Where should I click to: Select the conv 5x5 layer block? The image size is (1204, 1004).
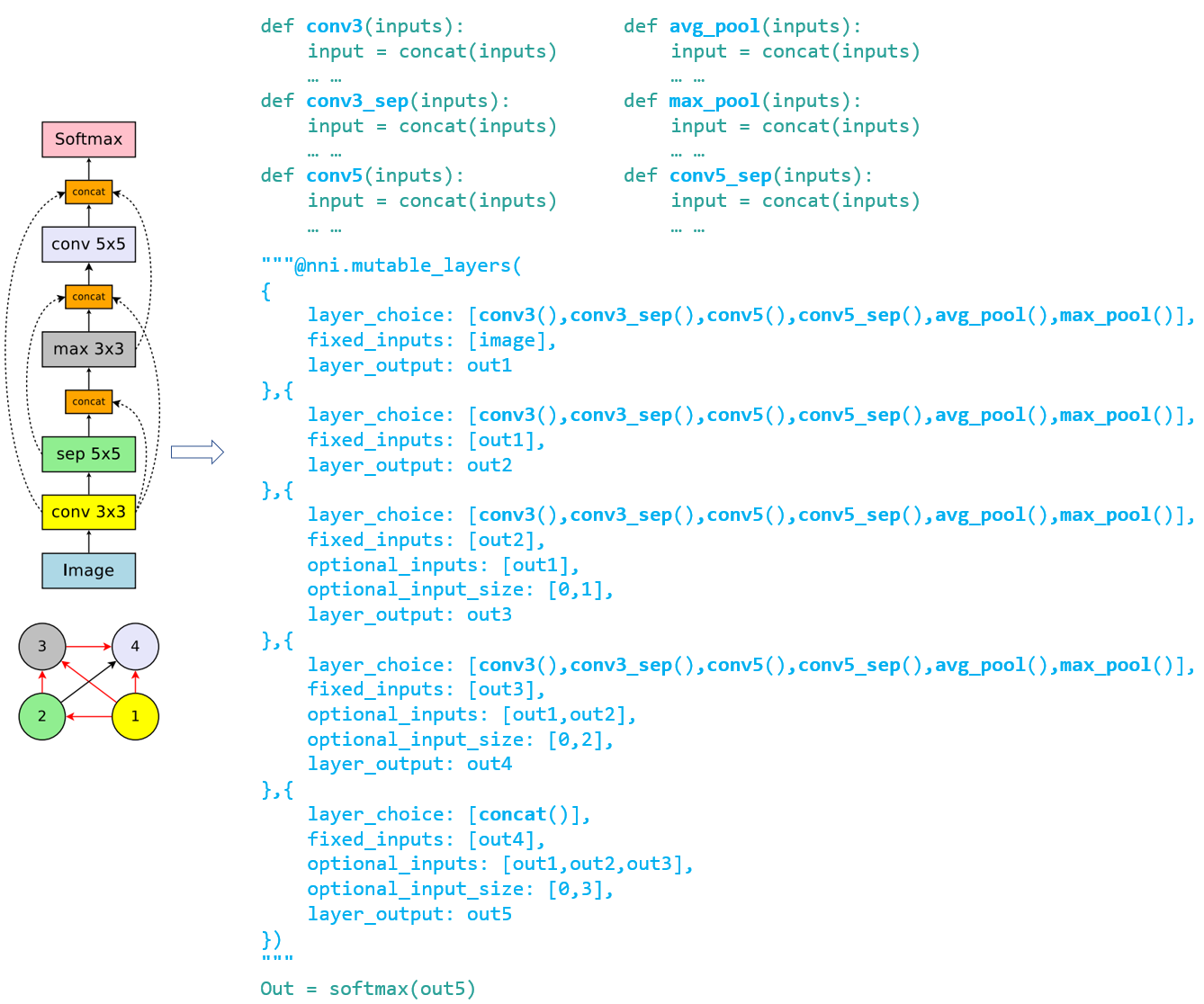88,244
